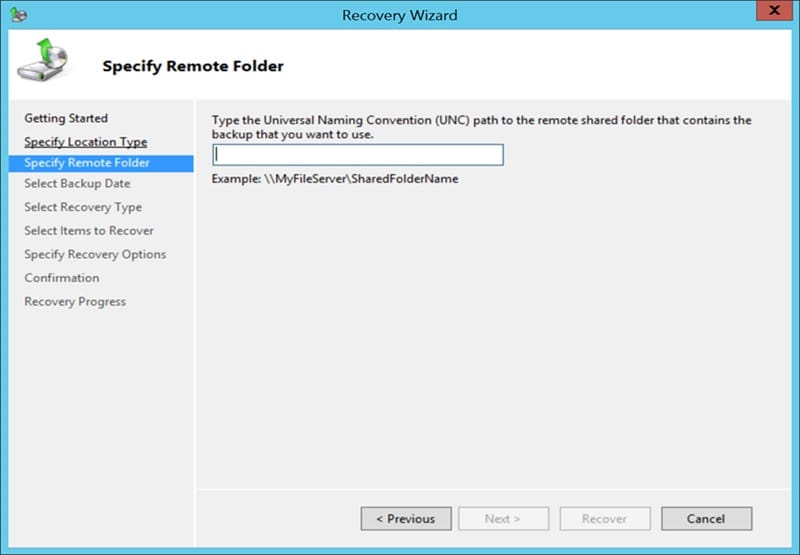This screenshot has width=800, height=555.
Task: Select the Specify Remote Folder step
Action: click(x=101, y=163)
